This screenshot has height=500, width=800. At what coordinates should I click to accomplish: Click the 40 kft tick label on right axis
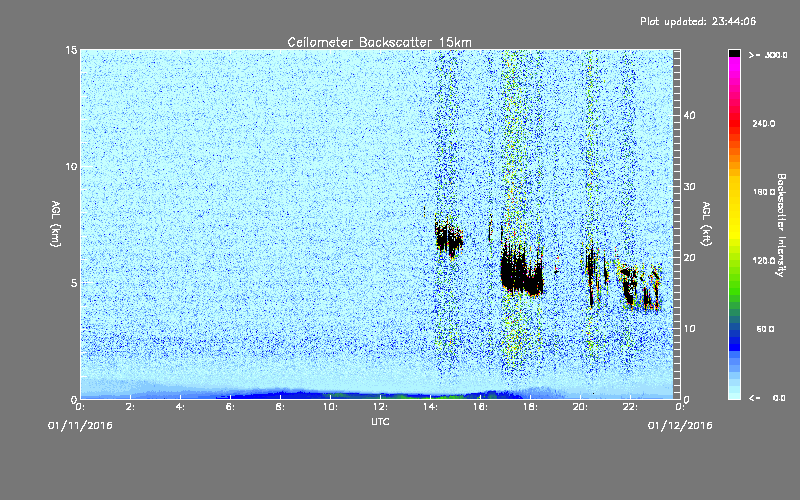pyautogui.click(x=689, y=115)
